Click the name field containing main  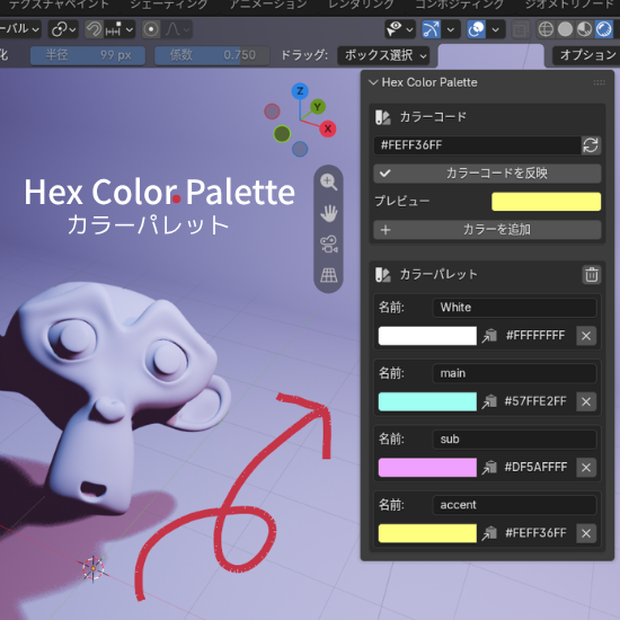[x=514, y=373]
